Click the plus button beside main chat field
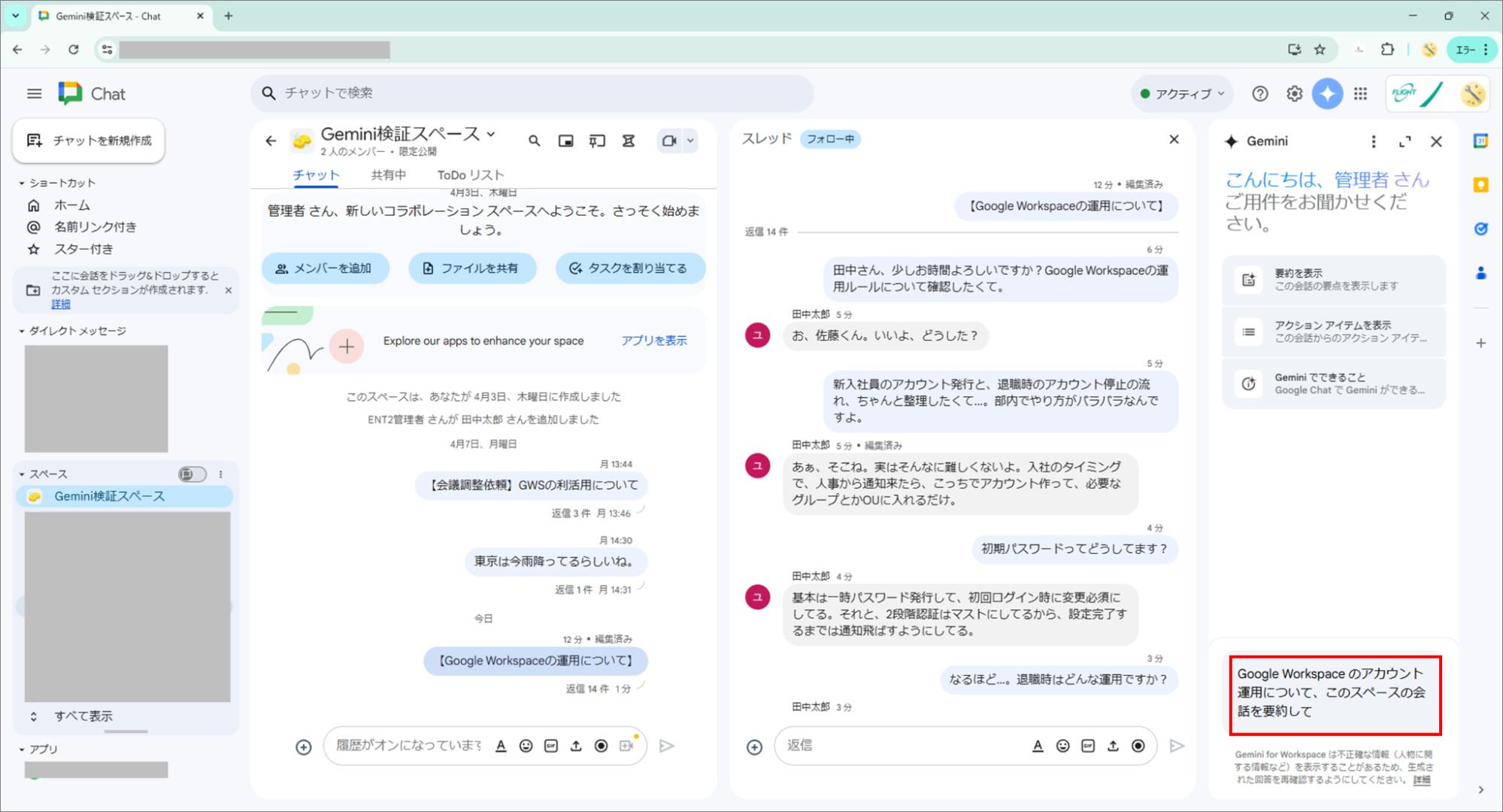This screenshot has height=812, width=1503. click(x=303, y=747)
